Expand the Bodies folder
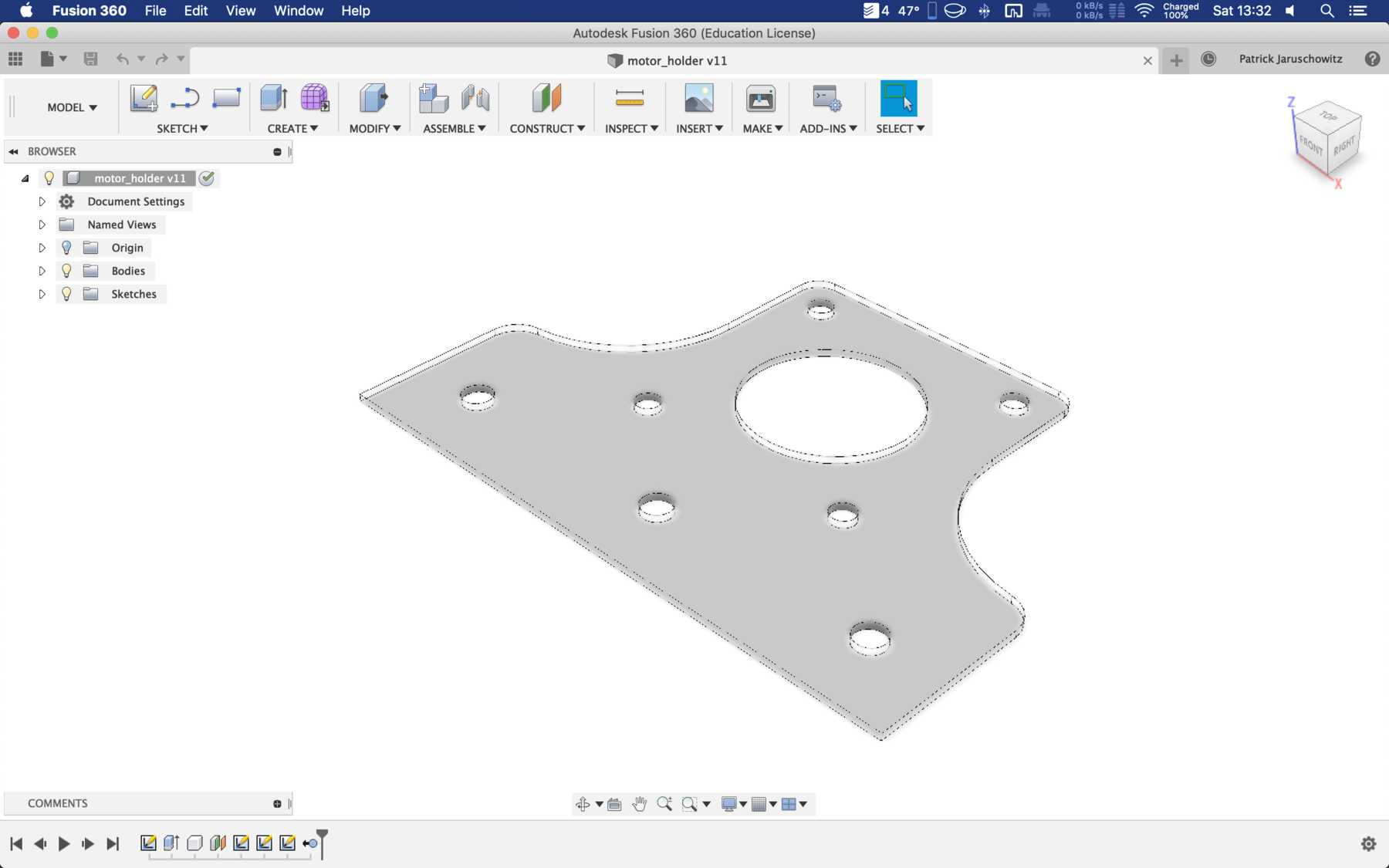Viewport: 1389px width, 868px height. coord(42,271)
